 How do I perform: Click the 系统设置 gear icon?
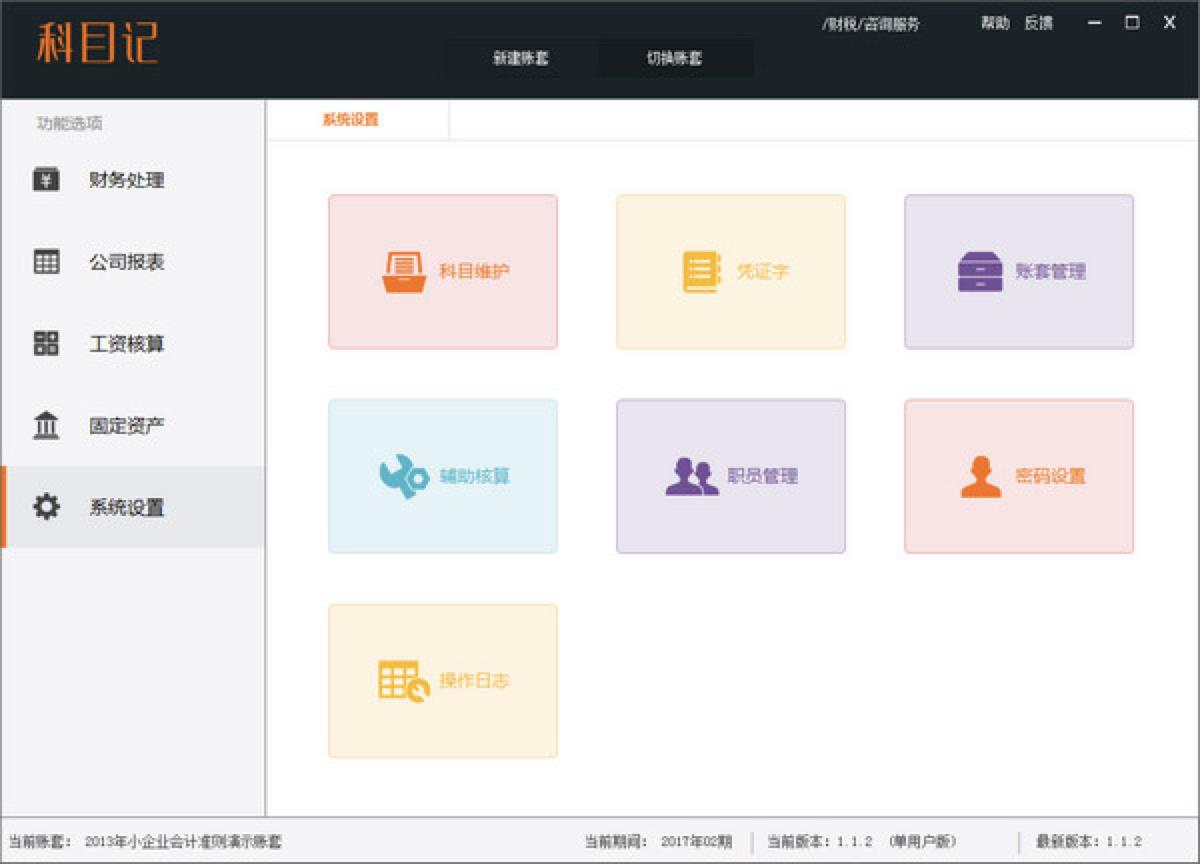coord(44,508)
